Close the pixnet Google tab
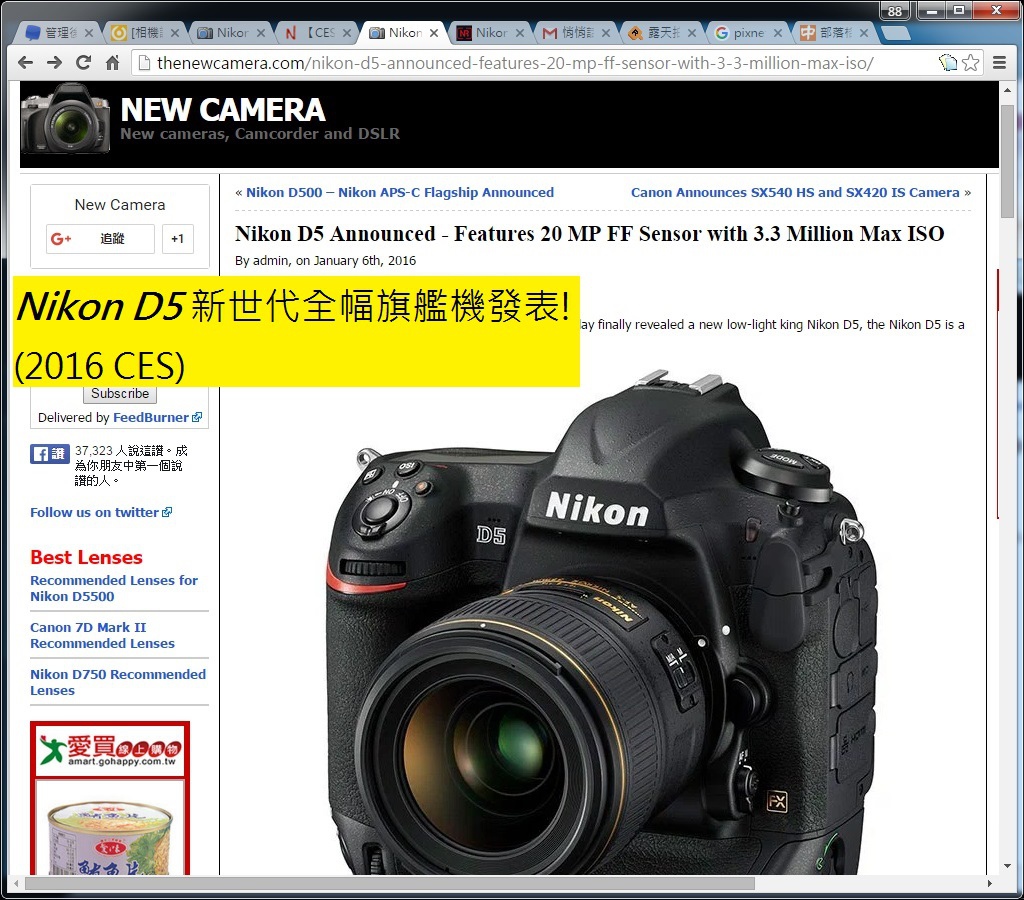The image size is (1024, 900). click(778, 33)
